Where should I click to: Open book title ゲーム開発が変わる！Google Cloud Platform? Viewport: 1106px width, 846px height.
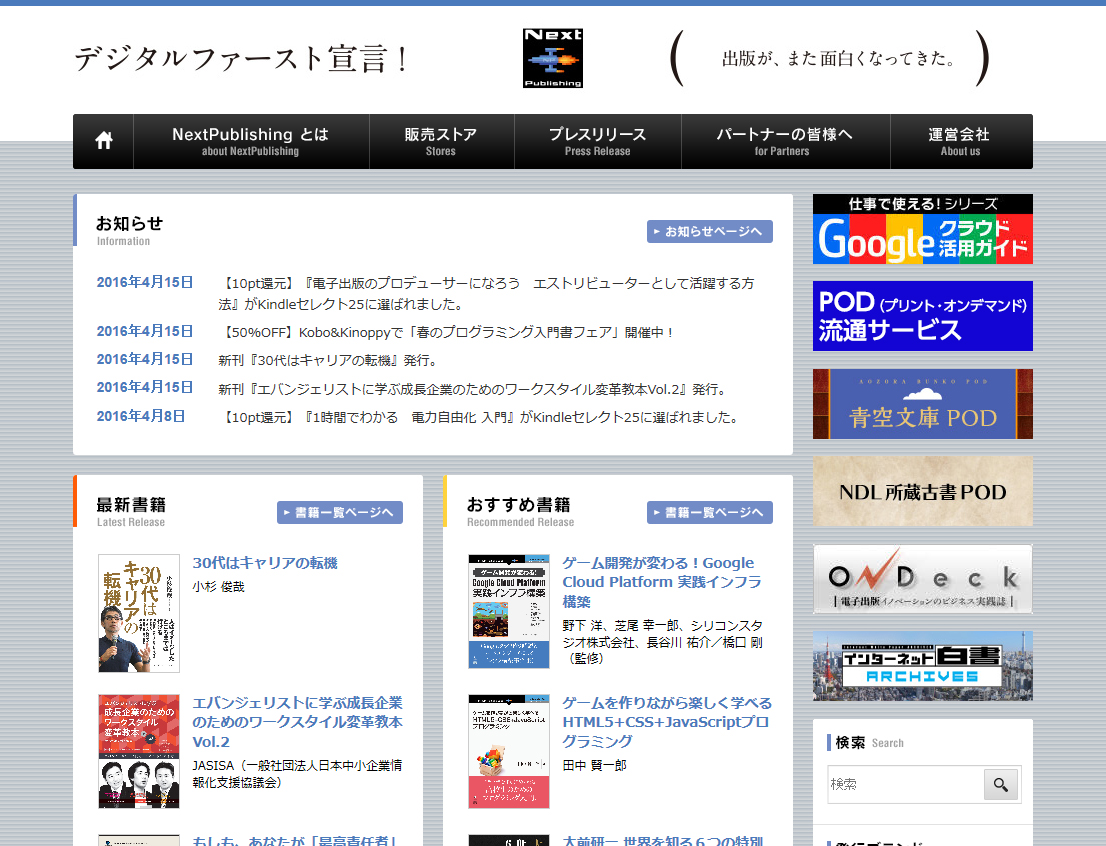pyautogui.click(x=662, y=582)
